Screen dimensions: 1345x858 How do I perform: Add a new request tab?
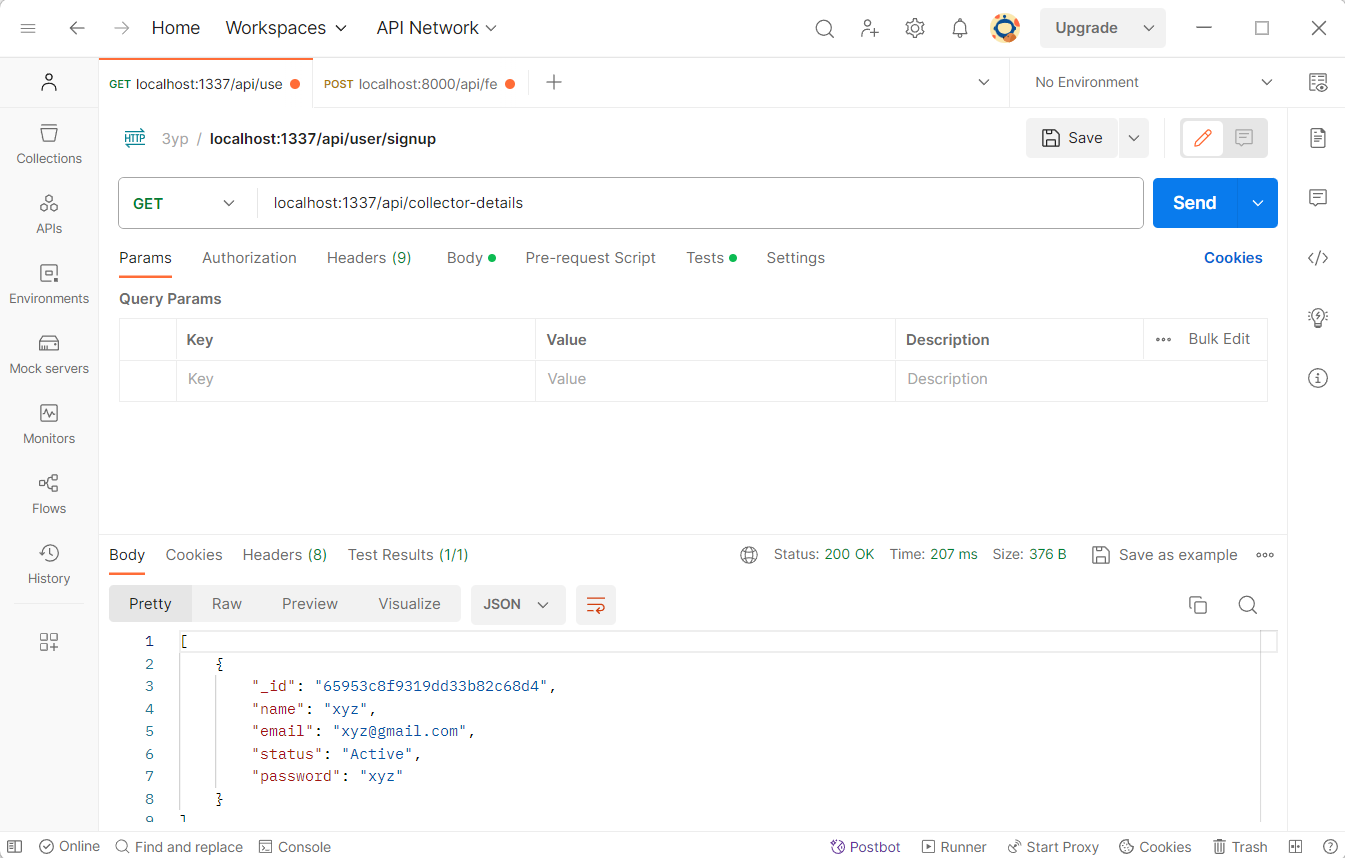pyautogui.click(x=554, y=82)
